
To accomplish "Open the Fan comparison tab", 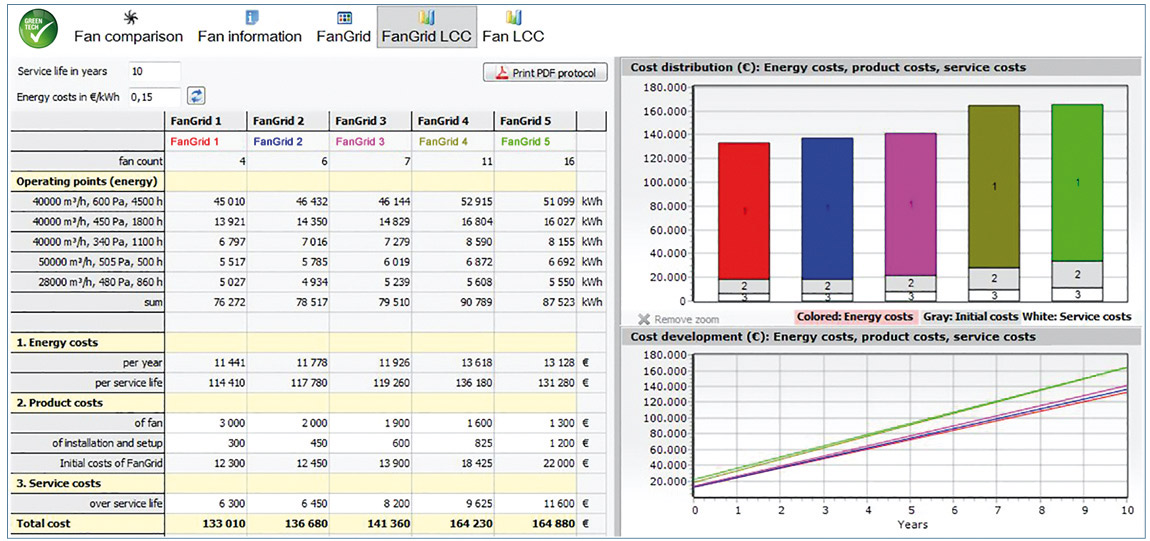I will tap(128, 27).
